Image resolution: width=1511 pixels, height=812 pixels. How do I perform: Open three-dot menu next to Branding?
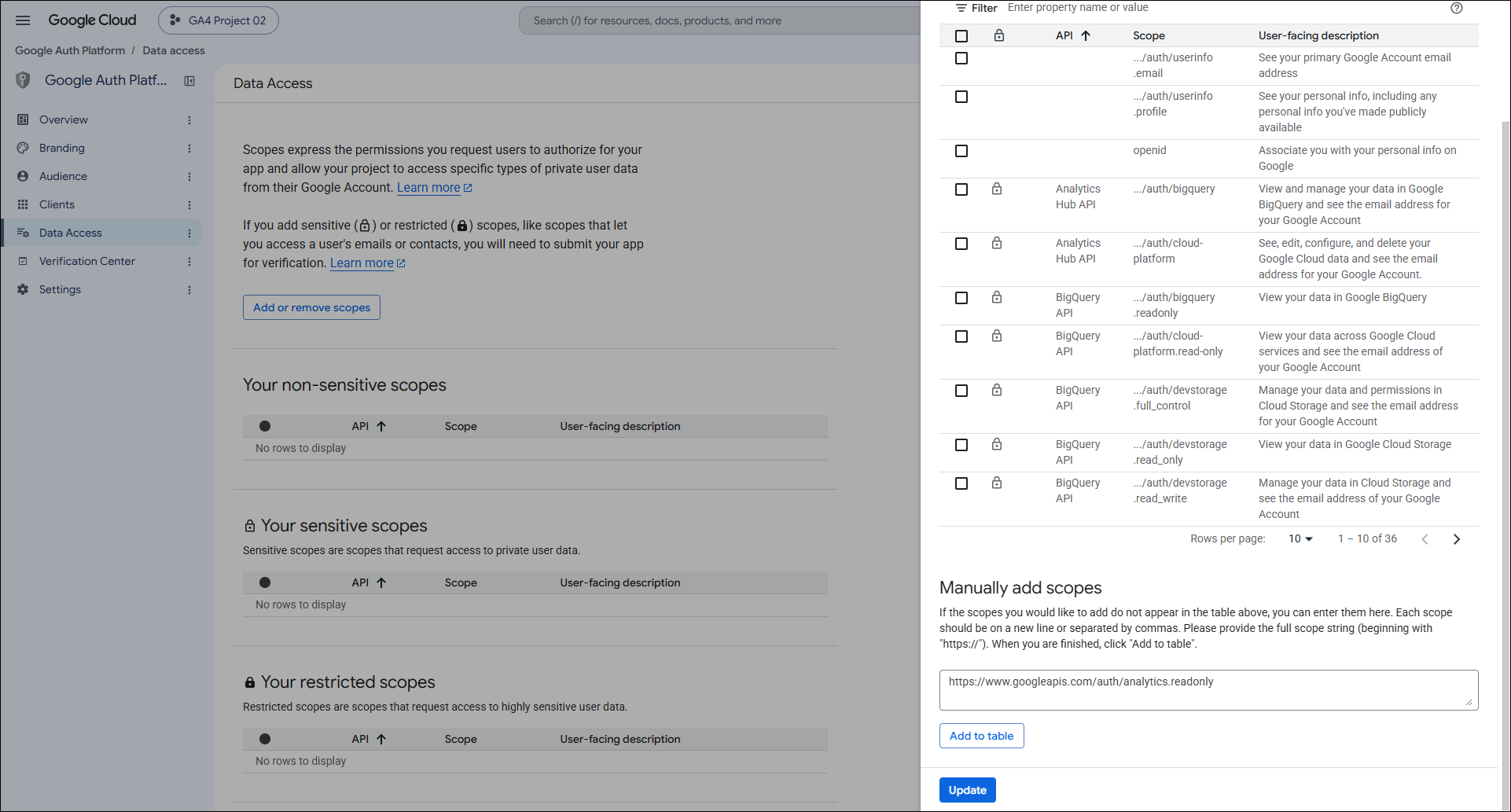(189, 149)
